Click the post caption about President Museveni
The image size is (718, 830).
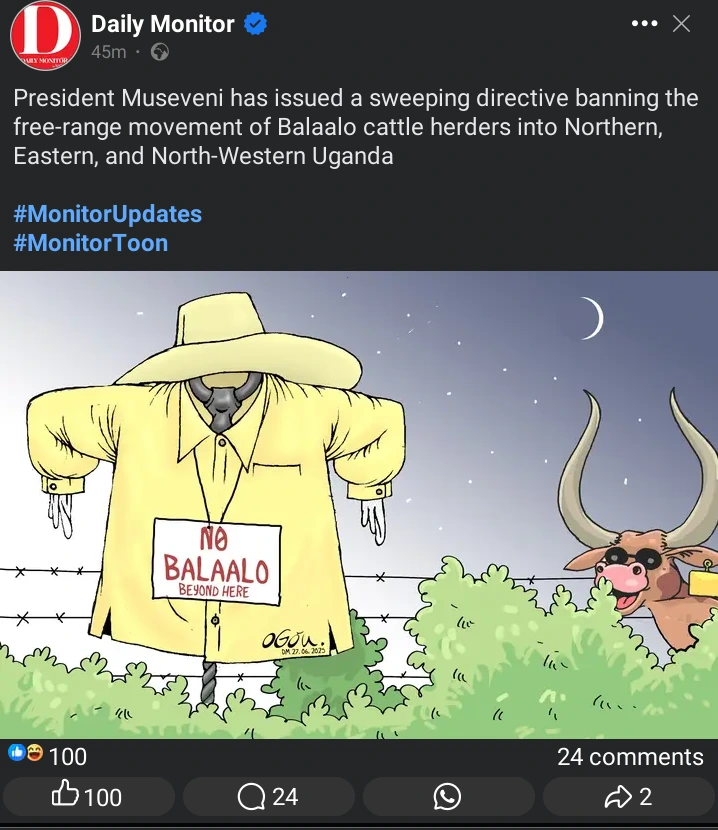coord(356,127)
